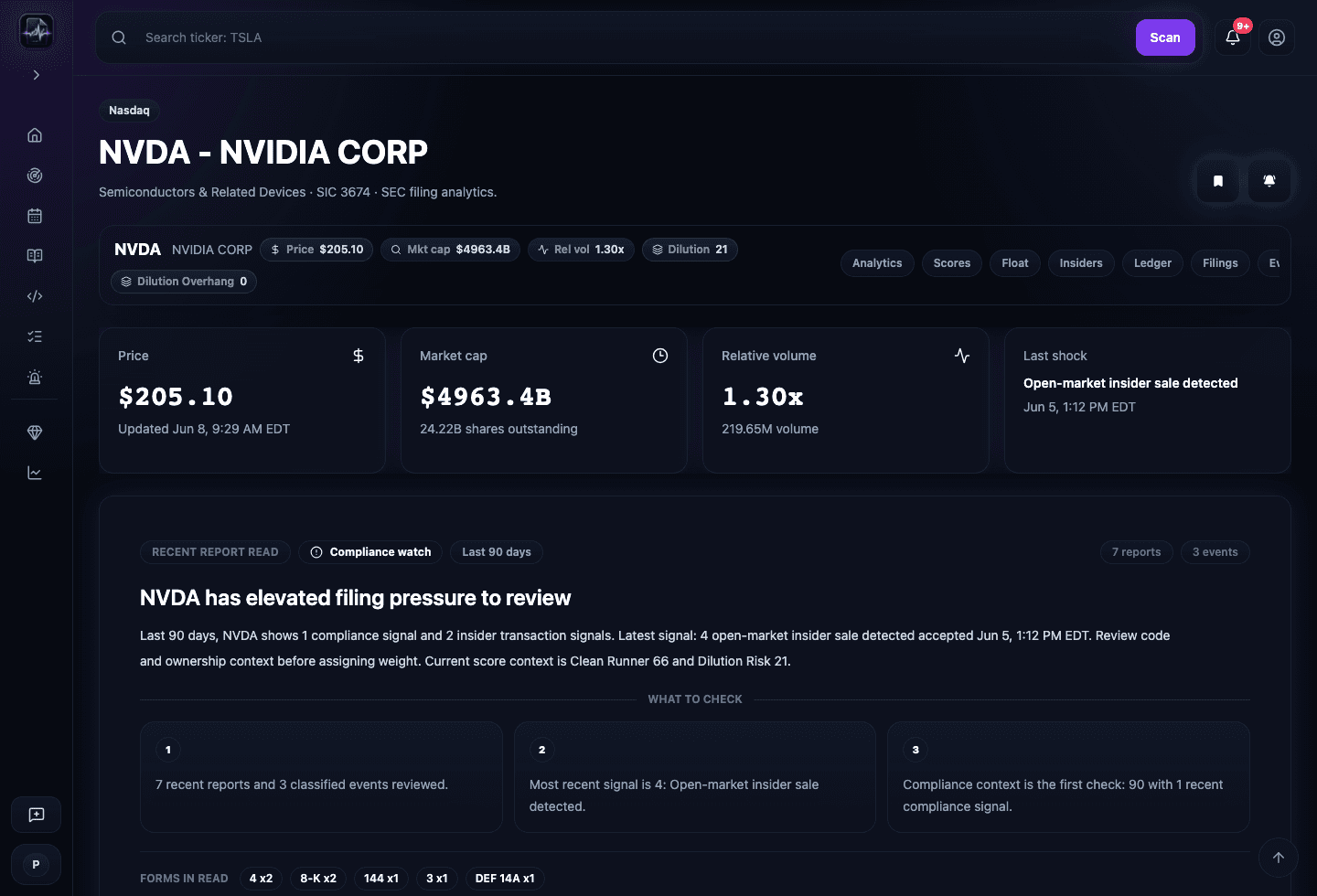
Task: Toggle the alert bell for NVDA
Action: point(1269,181)
